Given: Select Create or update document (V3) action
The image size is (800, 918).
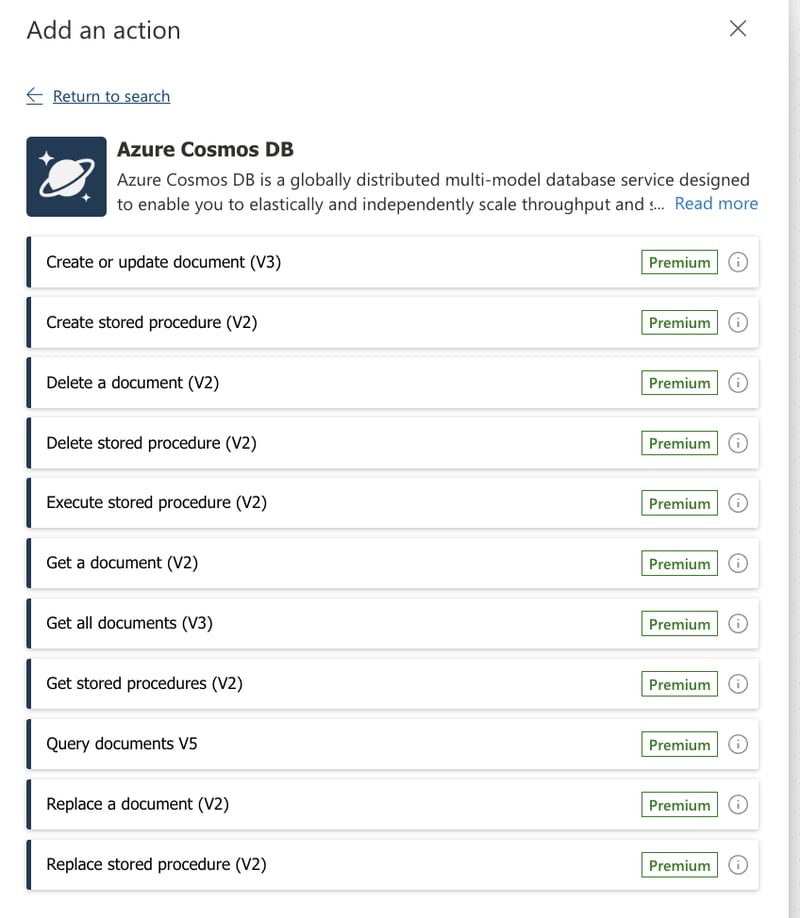Looking at the screenshot, I should (163, 262).
